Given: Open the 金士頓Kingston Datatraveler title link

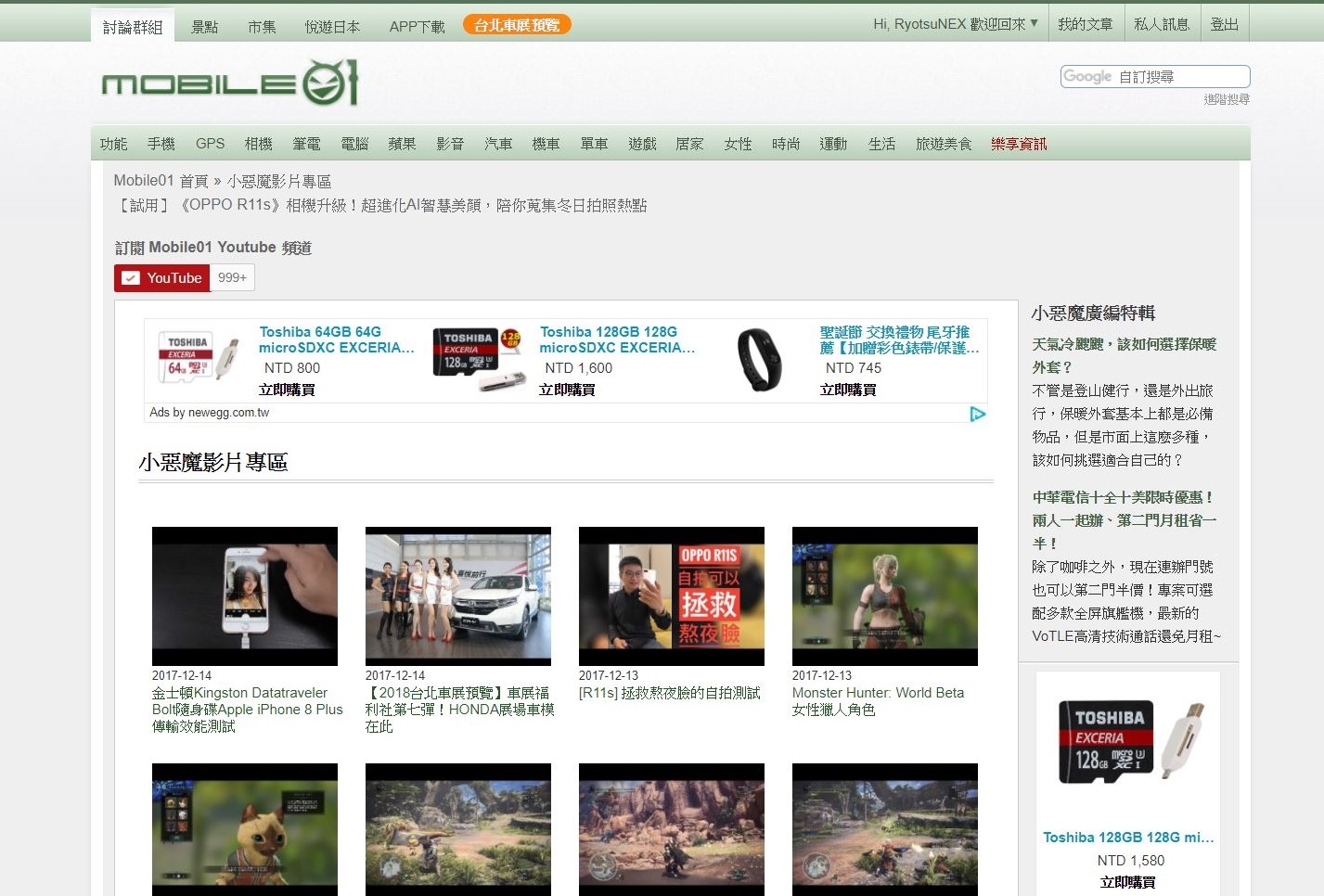Looking at the screenshot, I should [x=248, y=710].
